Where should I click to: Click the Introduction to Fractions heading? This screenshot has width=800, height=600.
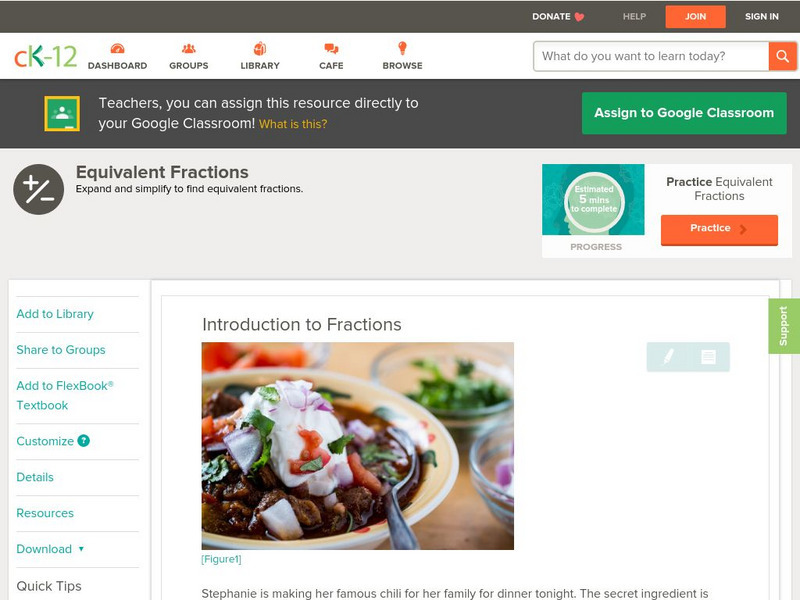pyautogui.click(x=302, y=324)
